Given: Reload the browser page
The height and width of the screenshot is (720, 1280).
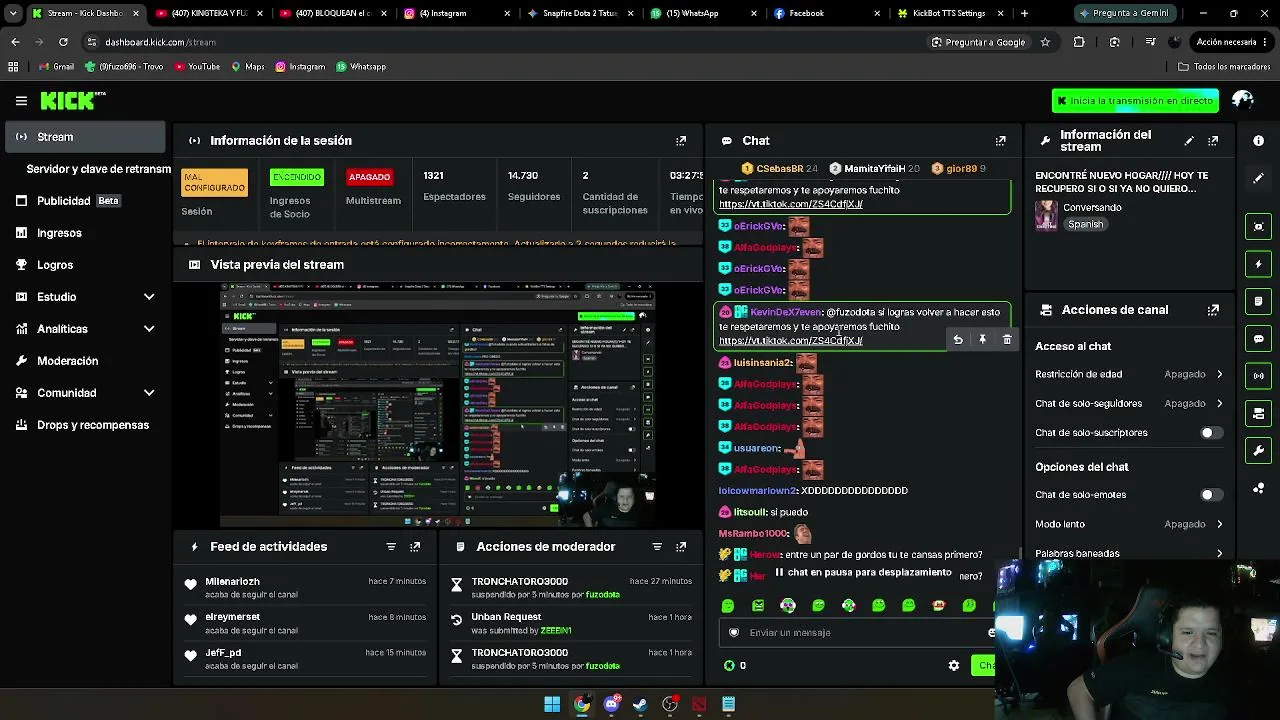Looking at the screenshot, I should [x=63, y=42].
